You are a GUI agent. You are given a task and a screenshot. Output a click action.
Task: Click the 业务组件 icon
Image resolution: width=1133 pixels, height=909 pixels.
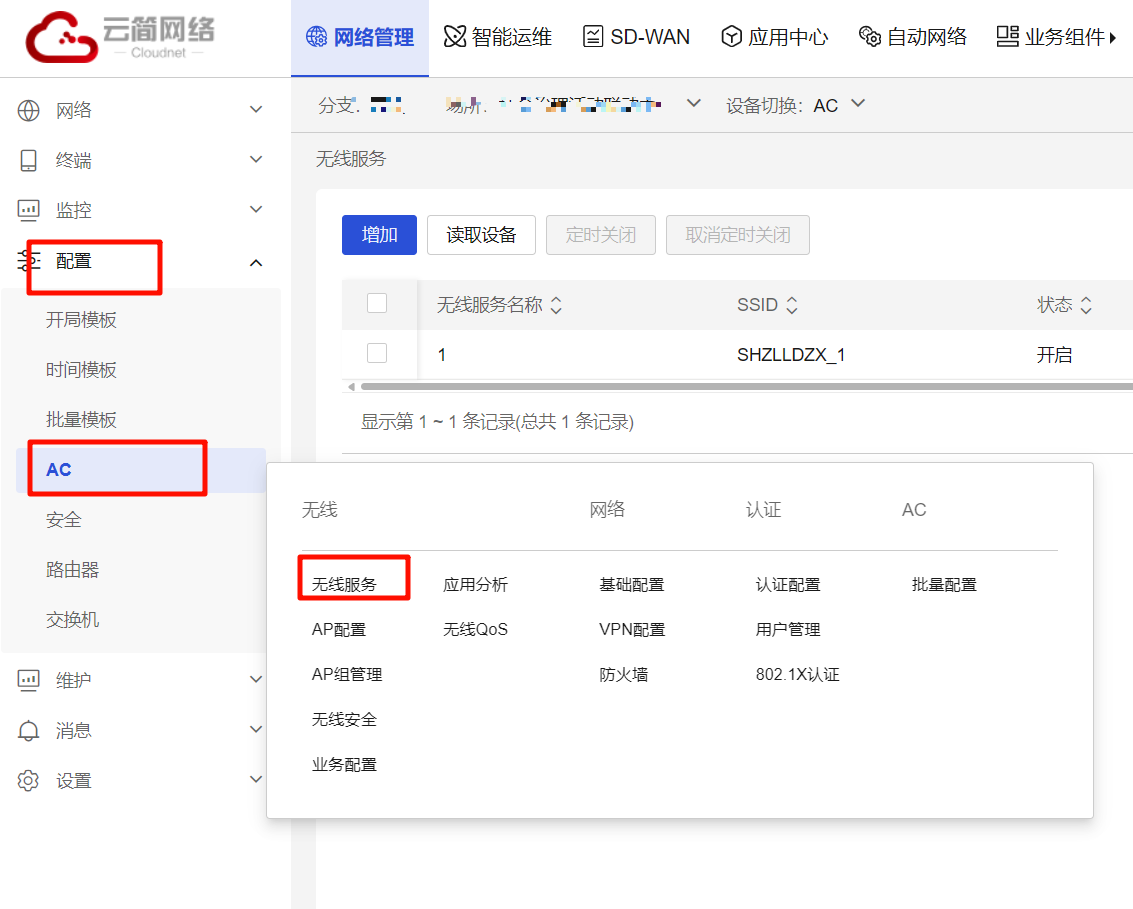1007,36
